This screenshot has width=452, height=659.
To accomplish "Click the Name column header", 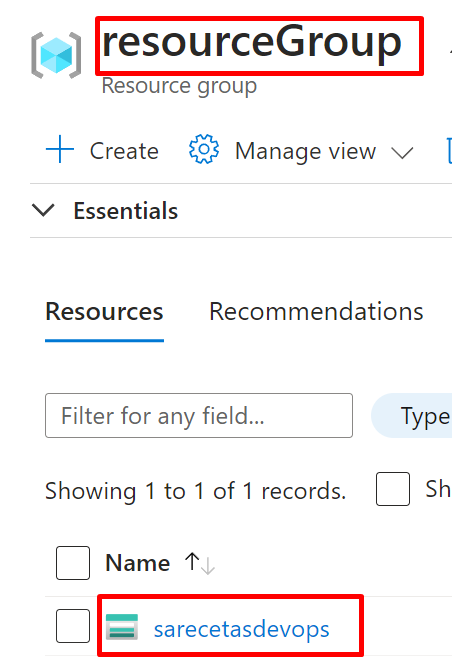I will point(137,563).
